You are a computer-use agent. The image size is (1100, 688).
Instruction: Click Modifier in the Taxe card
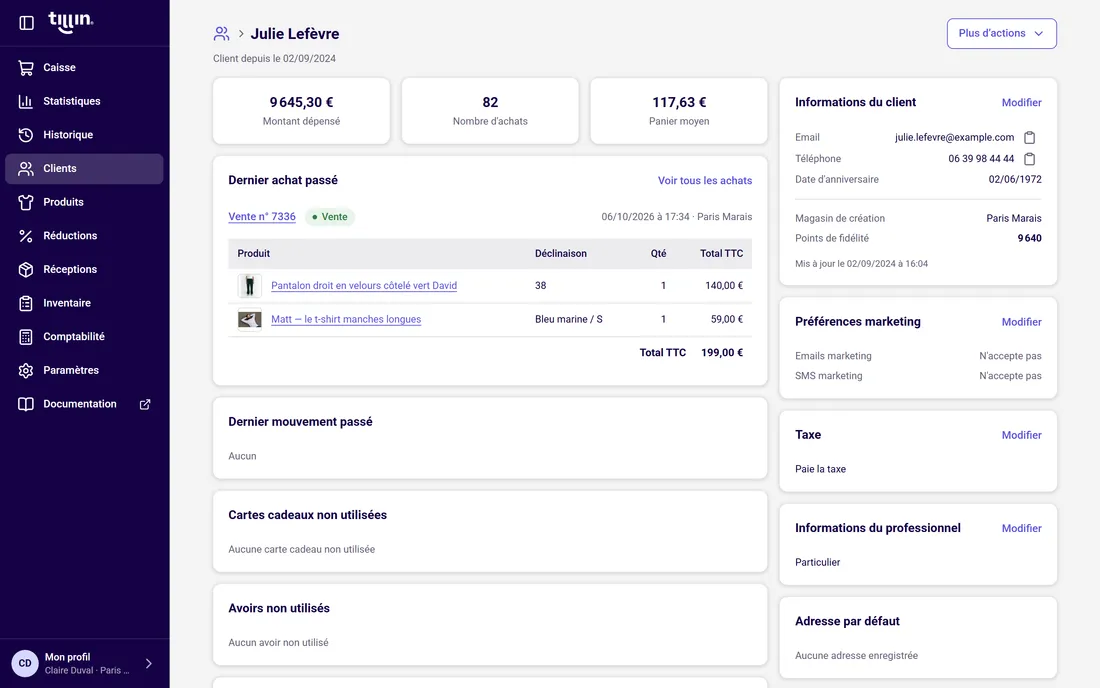point(1021,435)
